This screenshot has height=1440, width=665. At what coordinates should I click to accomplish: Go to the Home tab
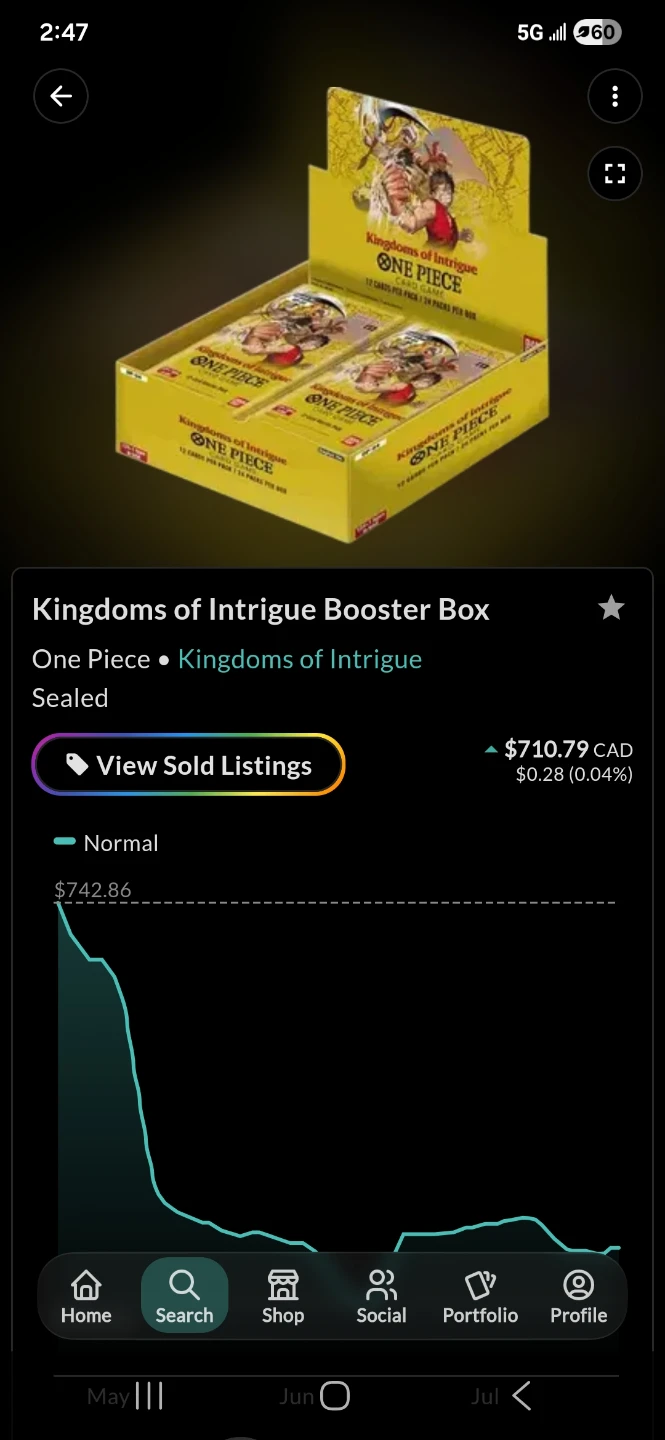coord(86,1297)
